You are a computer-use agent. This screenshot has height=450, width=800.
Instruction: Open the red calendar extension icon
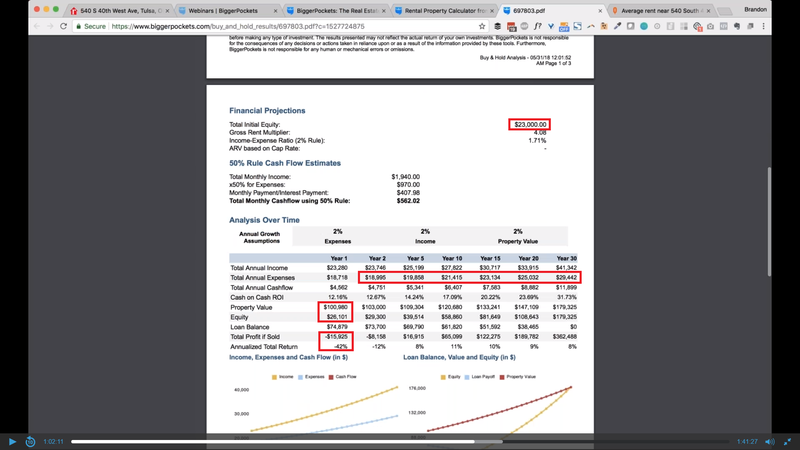[x=511, y=26]
